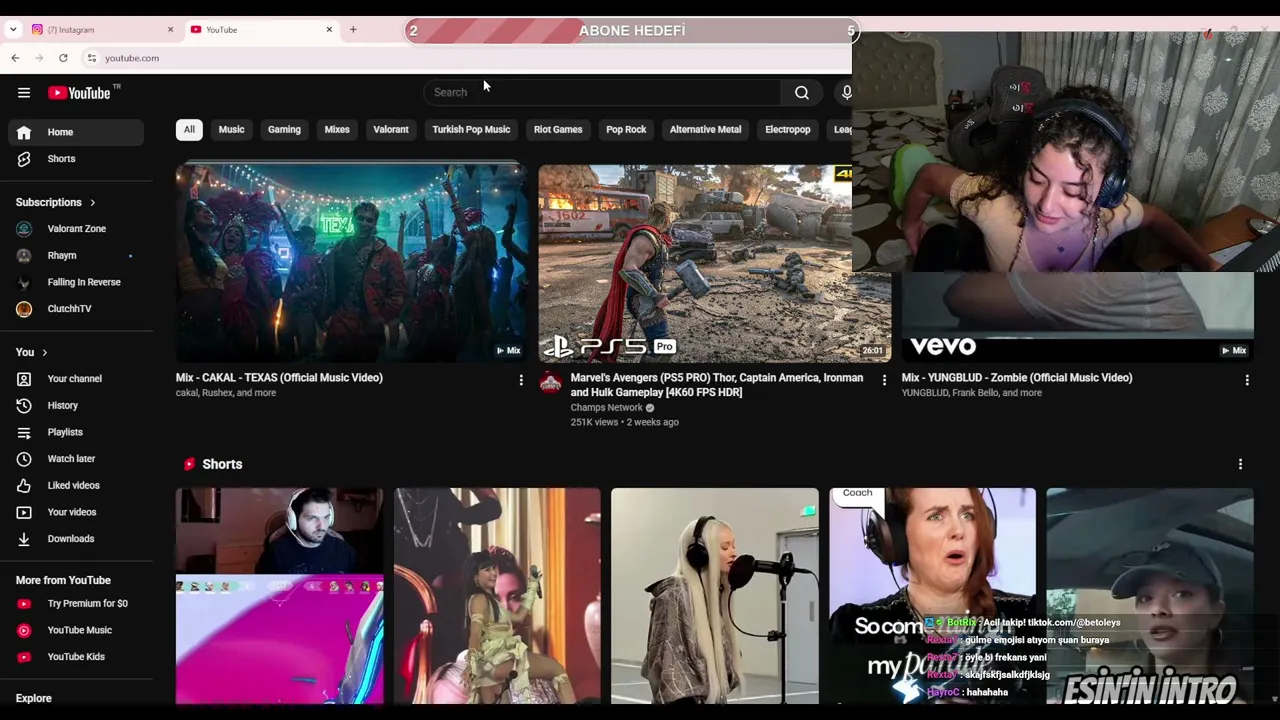The height and width of the screenshot is (720, 1280).
Task: Open YouTube Music from sidebar
Action: (x=76, y=630)
